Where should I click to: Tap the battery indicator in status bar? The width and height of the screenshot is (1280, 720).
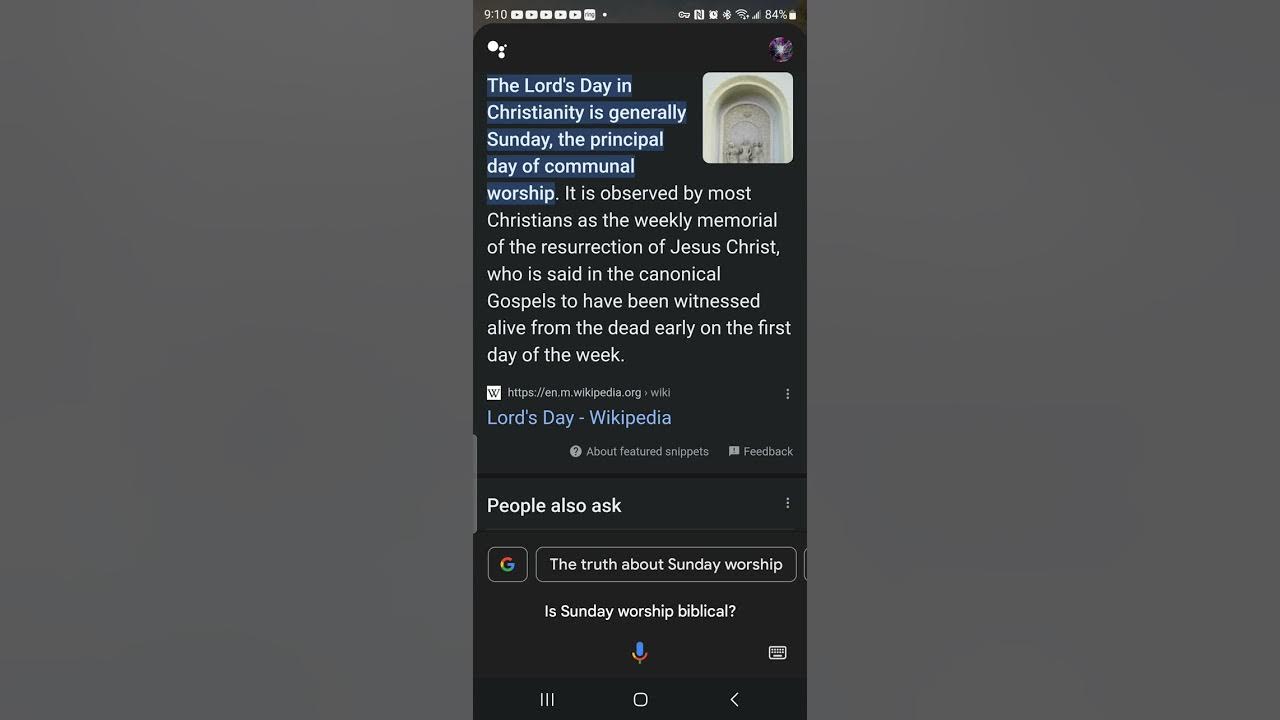(793, 15)
